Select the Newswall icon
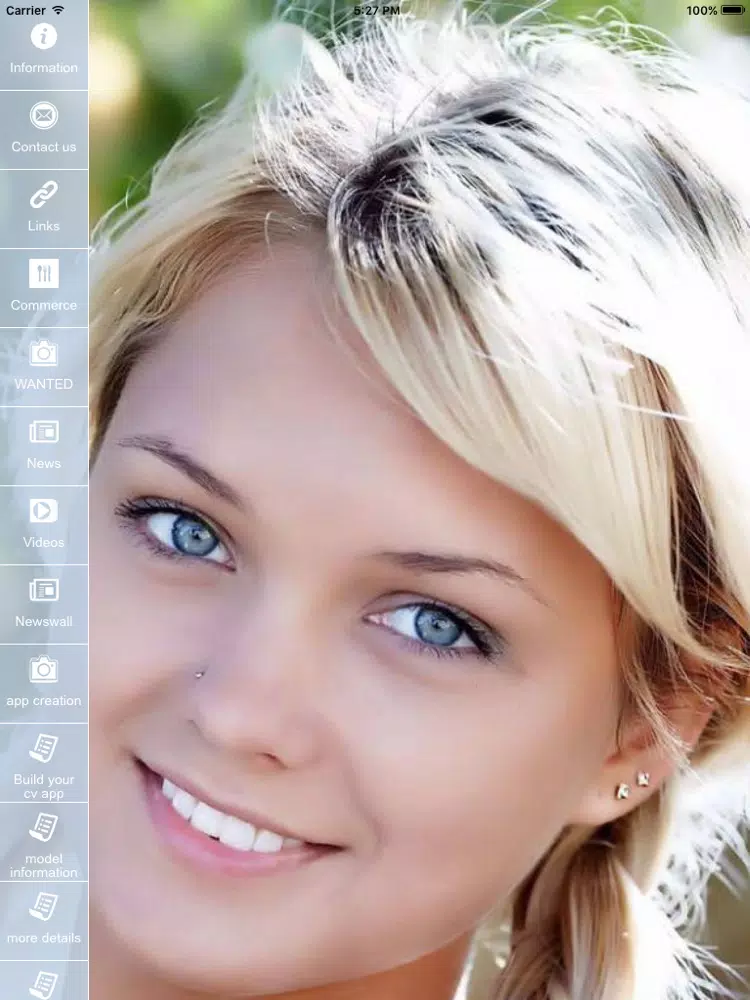The height and width of the screenshot is (1000, 750). tap(43, 590)
